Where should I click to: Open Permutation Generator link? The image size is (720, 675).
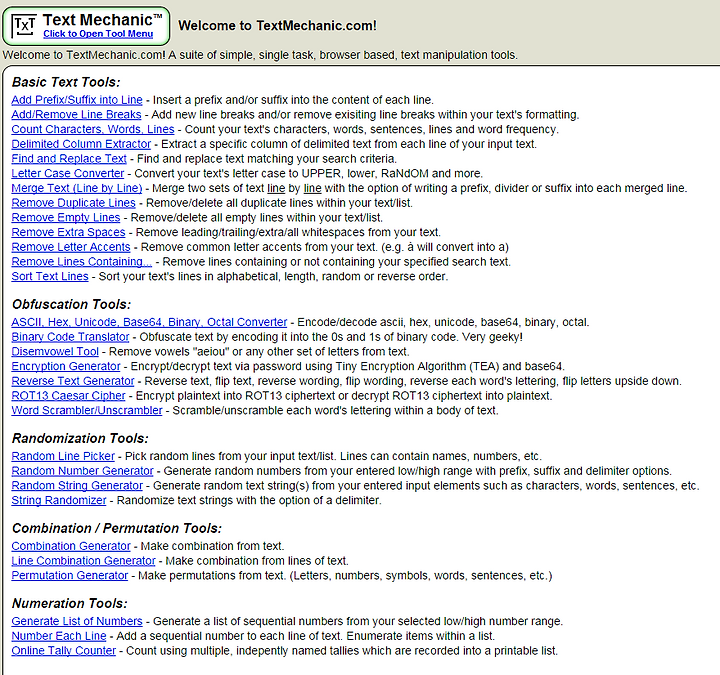70,575
